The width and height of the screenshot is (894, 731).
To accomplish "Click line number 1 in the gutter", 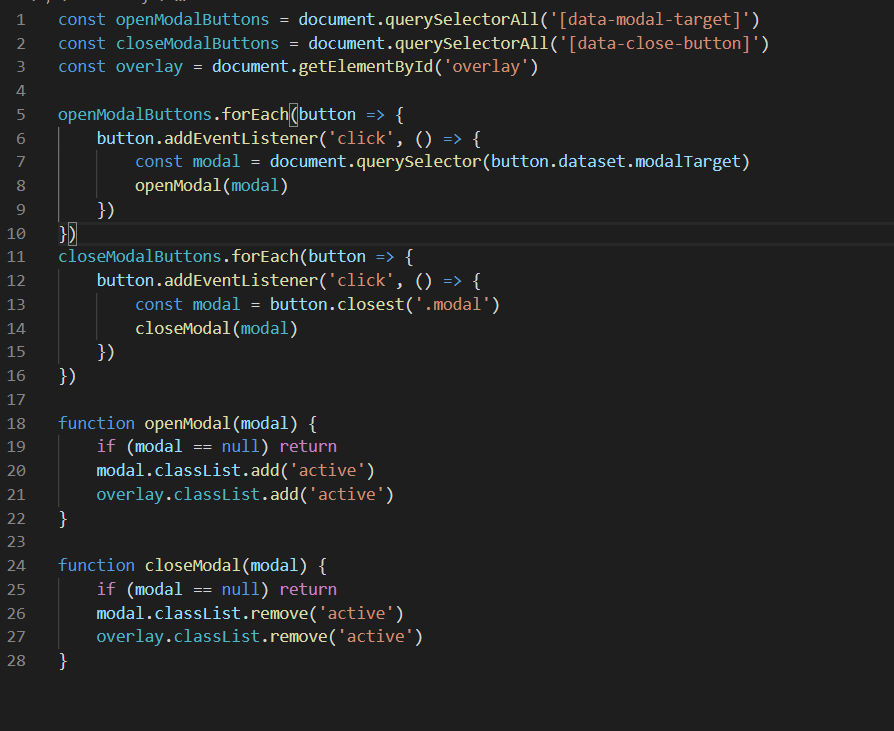I will click(21, 20).
